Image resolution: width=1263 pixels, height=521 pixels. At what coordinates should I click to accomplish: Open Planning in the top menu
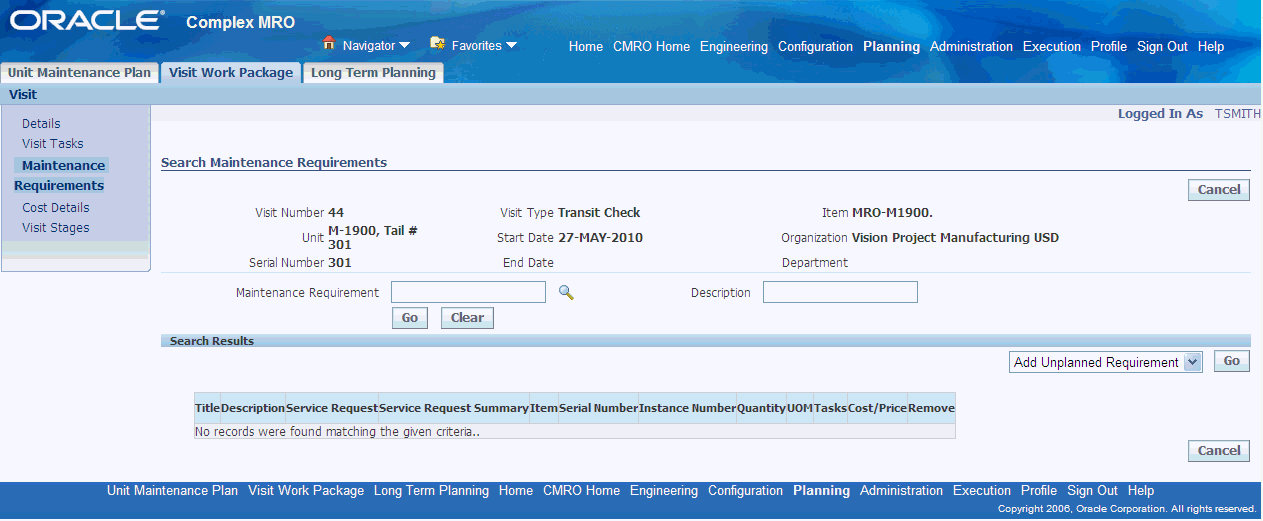pyautogui.click(x=891, y=47)
